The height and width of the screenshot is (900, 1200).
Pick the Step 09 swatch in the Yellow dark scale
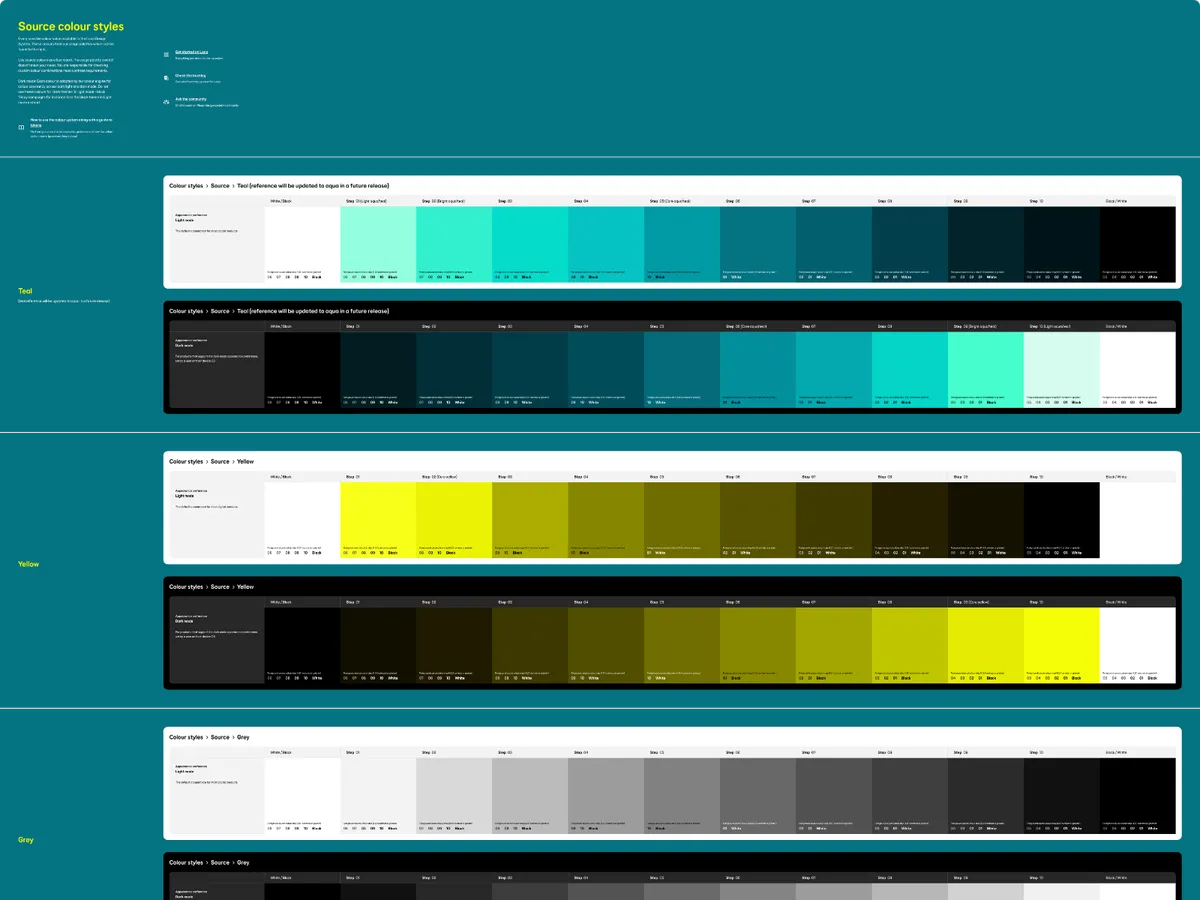986,645
